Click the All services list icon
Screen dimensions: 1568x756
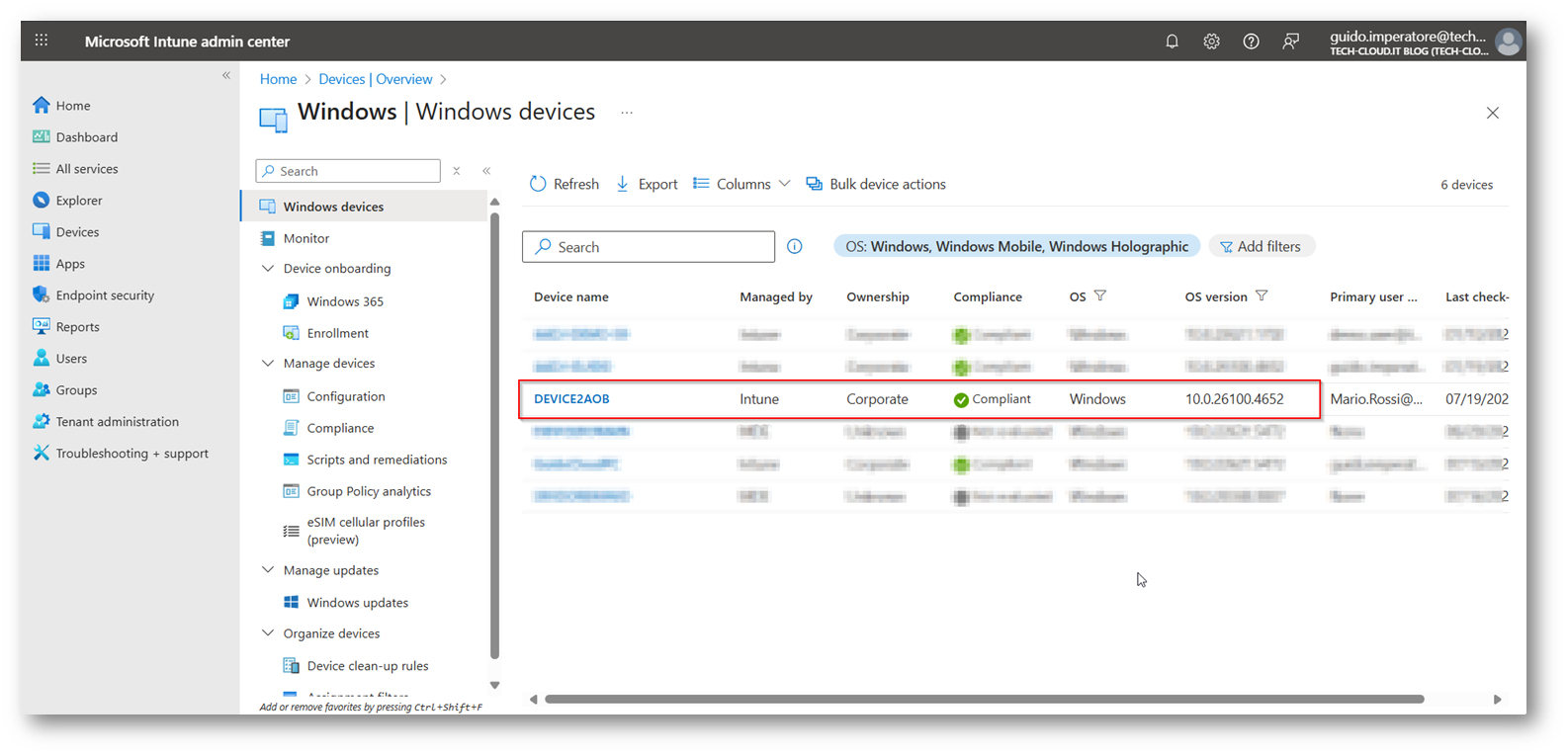tap(41, 168)
